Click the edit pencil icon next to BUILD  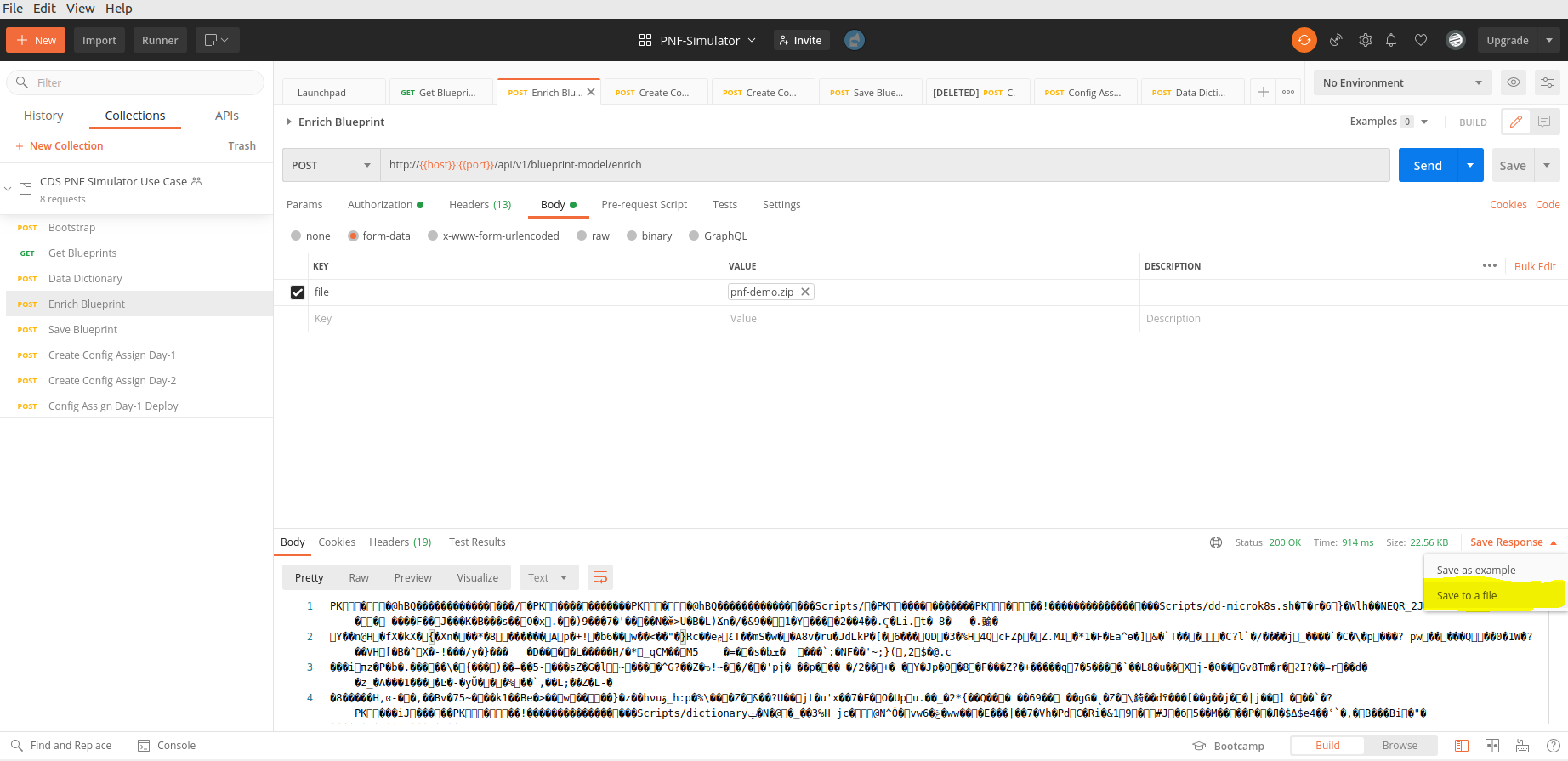point(1515,122)
